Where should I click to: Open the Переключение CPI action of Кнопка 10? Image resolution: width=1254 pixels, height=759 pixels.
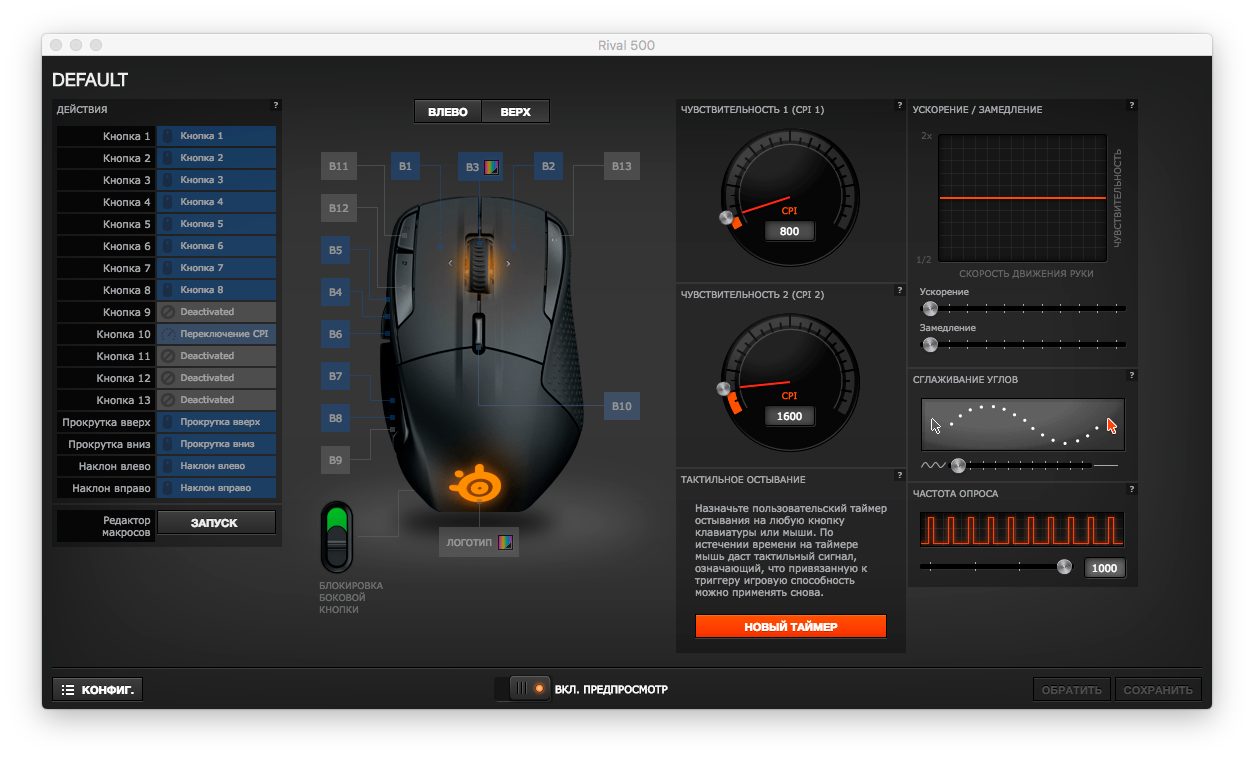click(216, 334)
